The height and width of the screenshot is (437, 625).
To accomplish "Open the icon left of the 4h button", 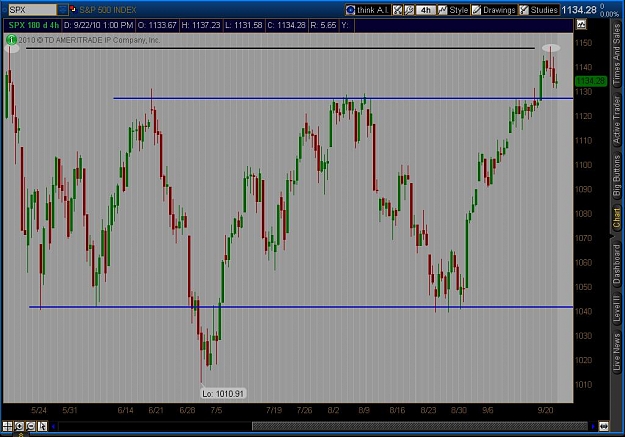I will pos(409,10).
